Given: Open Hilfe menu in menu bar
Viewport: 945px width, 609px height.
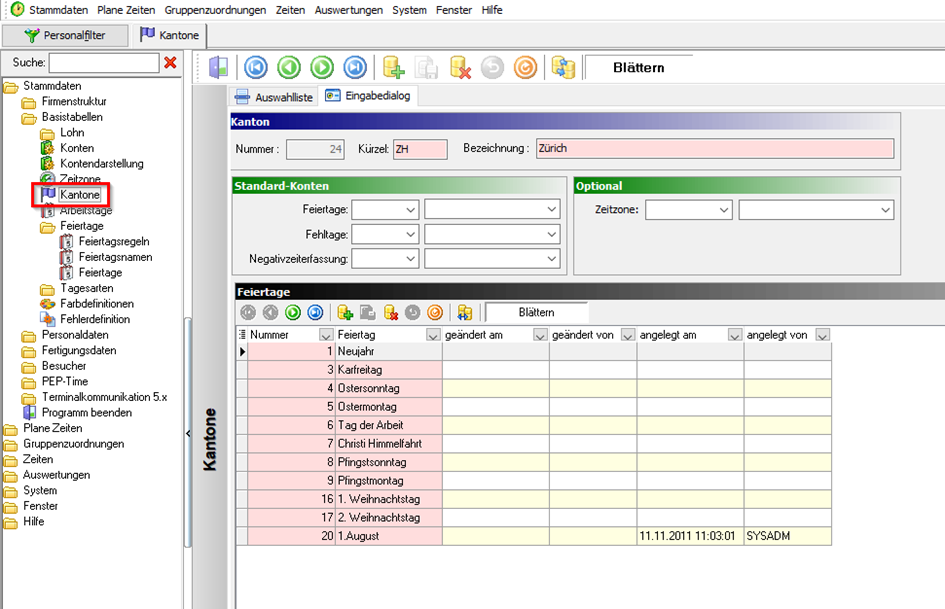Looking at the screenshot, I should (x=492, y=10).
